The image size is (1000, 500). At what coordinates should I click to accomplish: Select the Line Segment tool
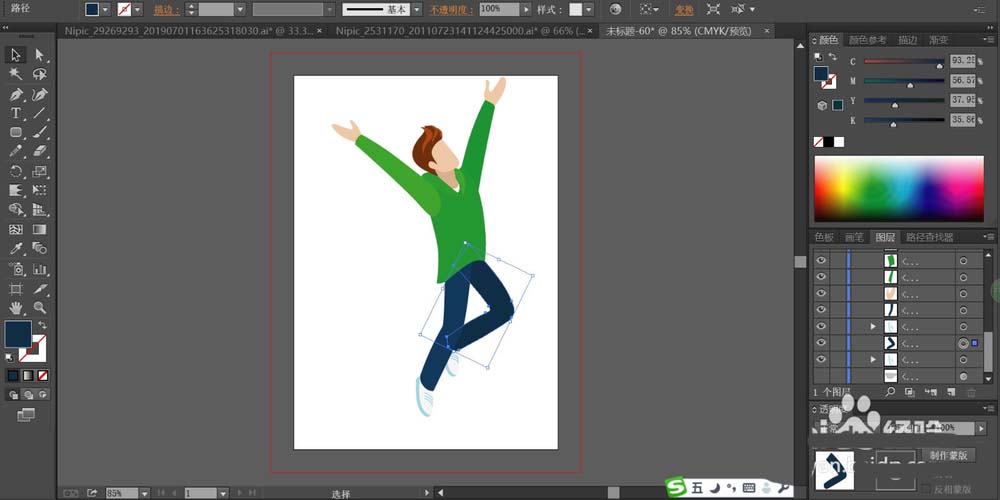[40, 114]
